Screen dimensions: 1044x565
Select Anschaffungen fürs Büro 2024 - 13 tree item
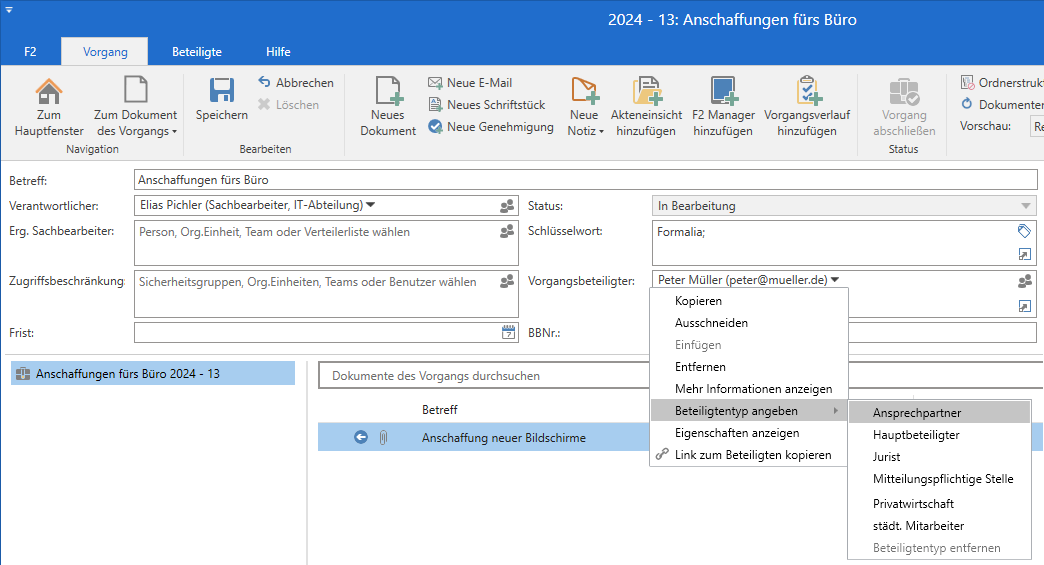127,374
